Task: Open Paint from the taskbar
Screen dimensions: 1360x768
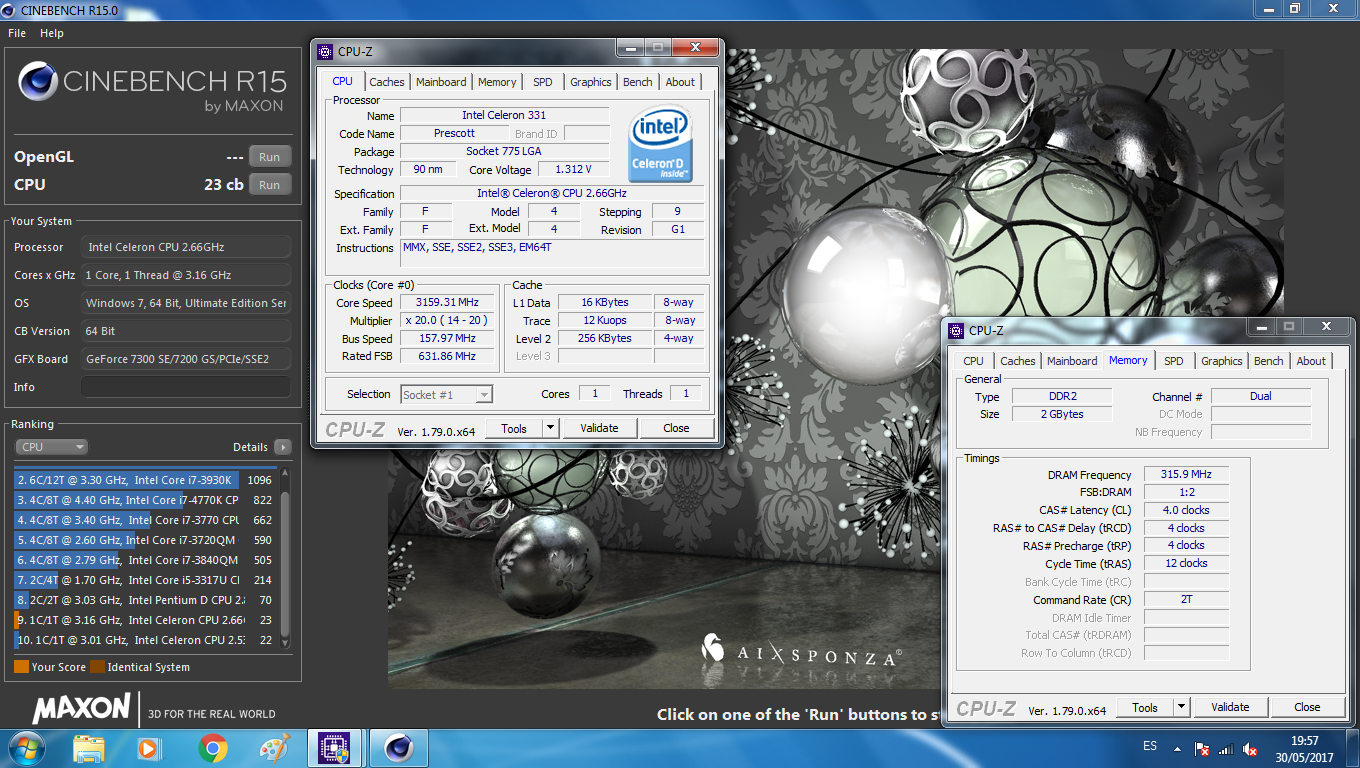Action: (273, 748)
